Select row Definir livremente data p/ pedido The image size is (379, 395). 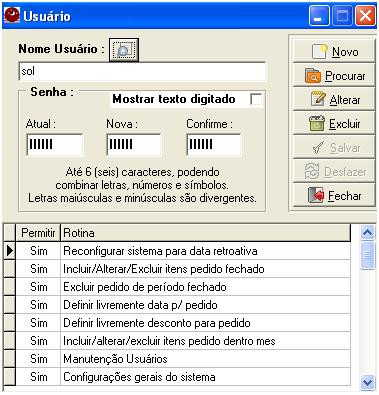177,305
